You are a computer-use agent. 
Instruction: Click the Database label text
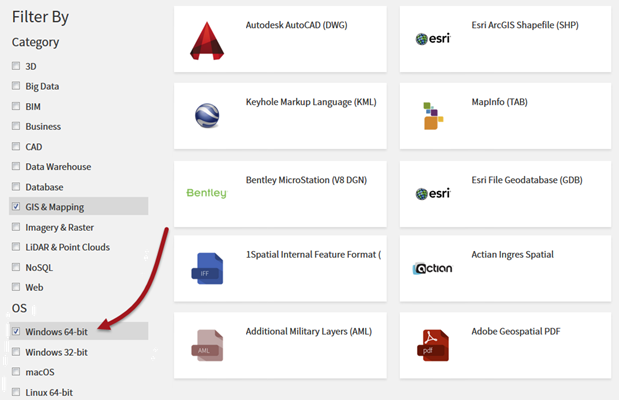(44, 187)
